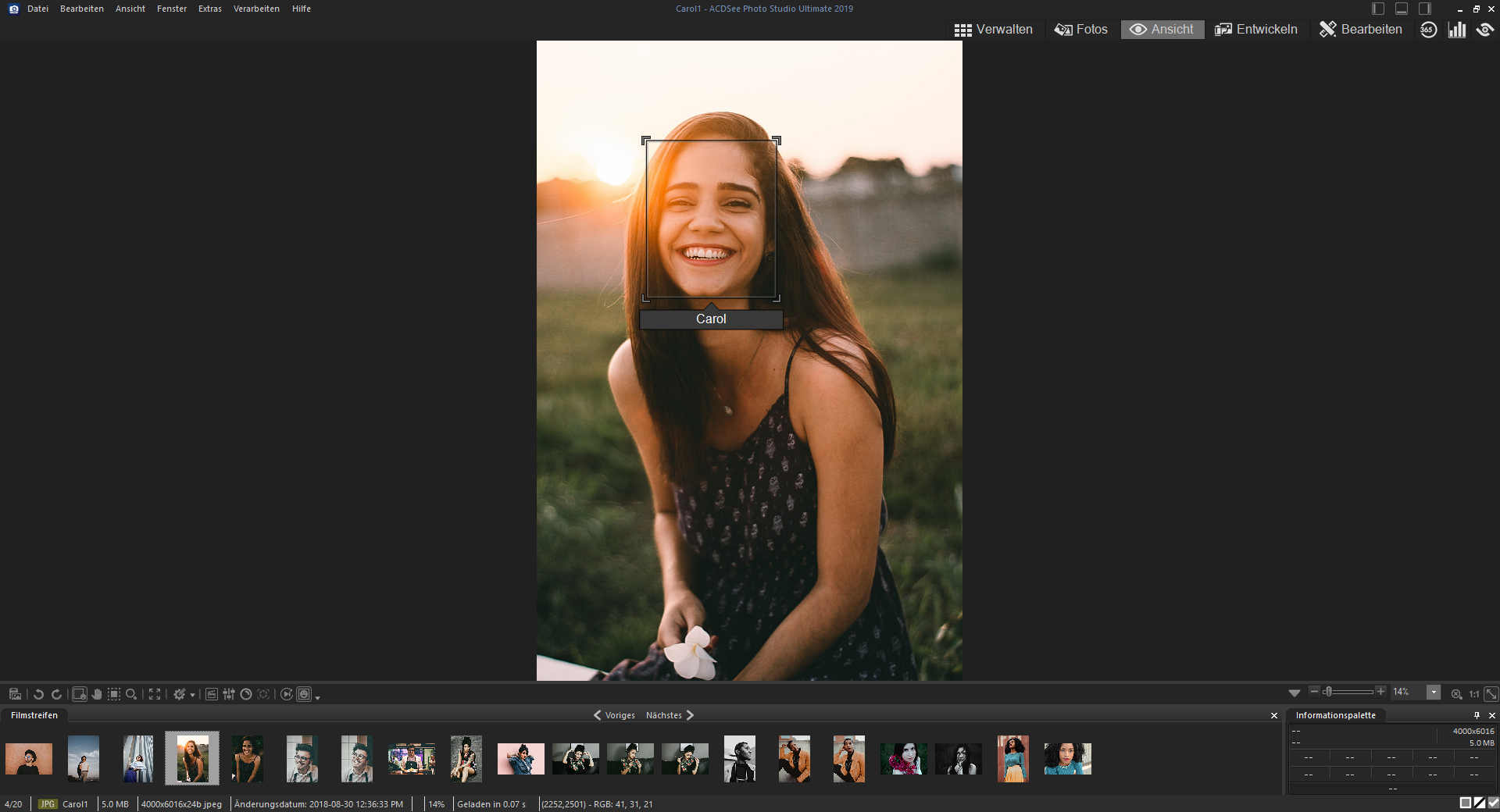1500x812 pixels.
Task: Open the zoom percentage dropdown
Action: (1434, 693)
